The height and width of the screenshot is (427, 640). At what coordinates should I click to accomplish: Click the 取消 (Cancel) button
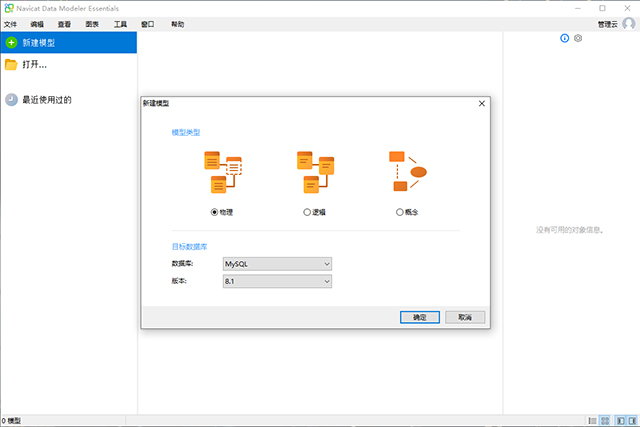tap(465, 317)
